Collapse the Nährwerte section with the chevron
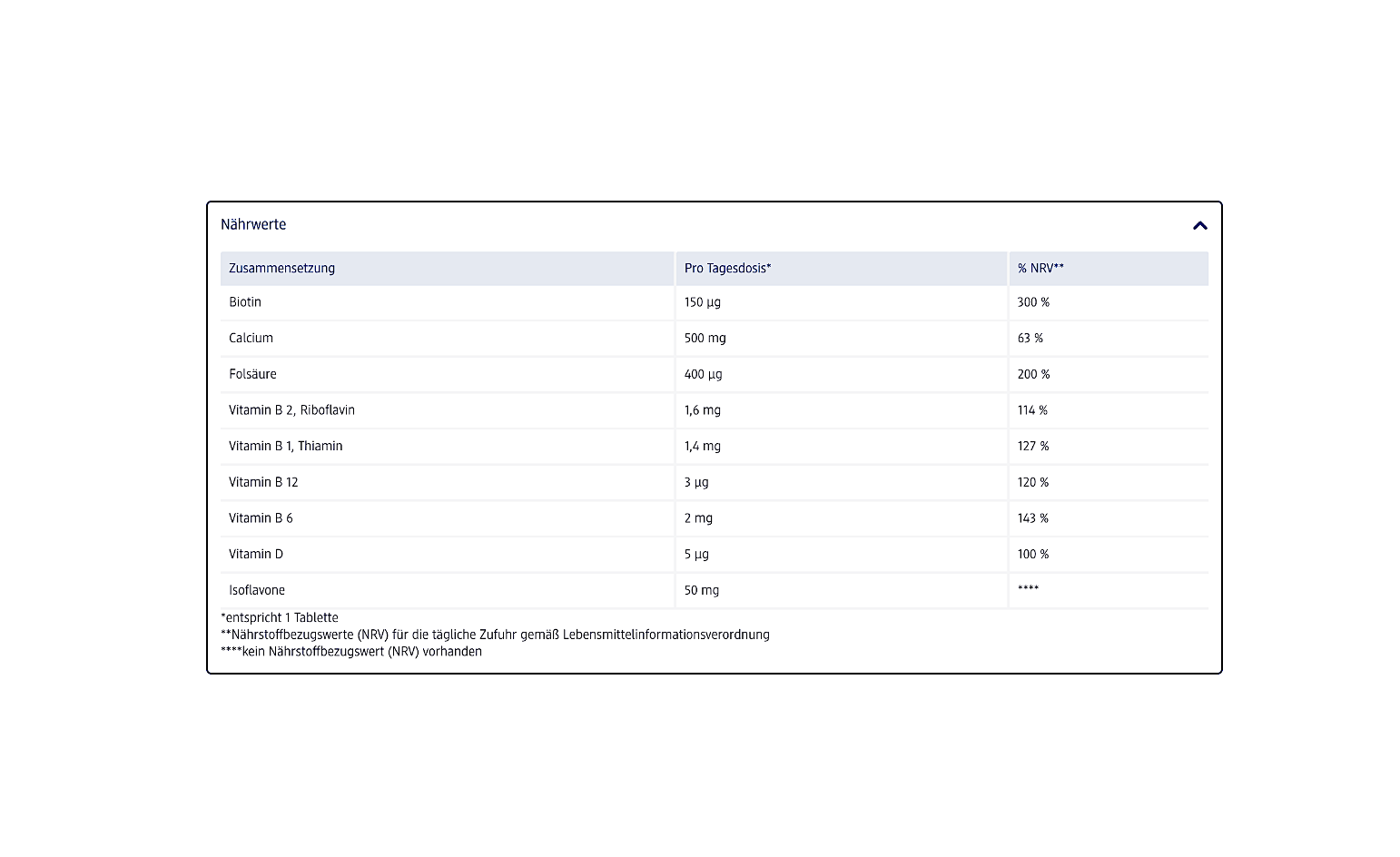 coord(1199,226)
